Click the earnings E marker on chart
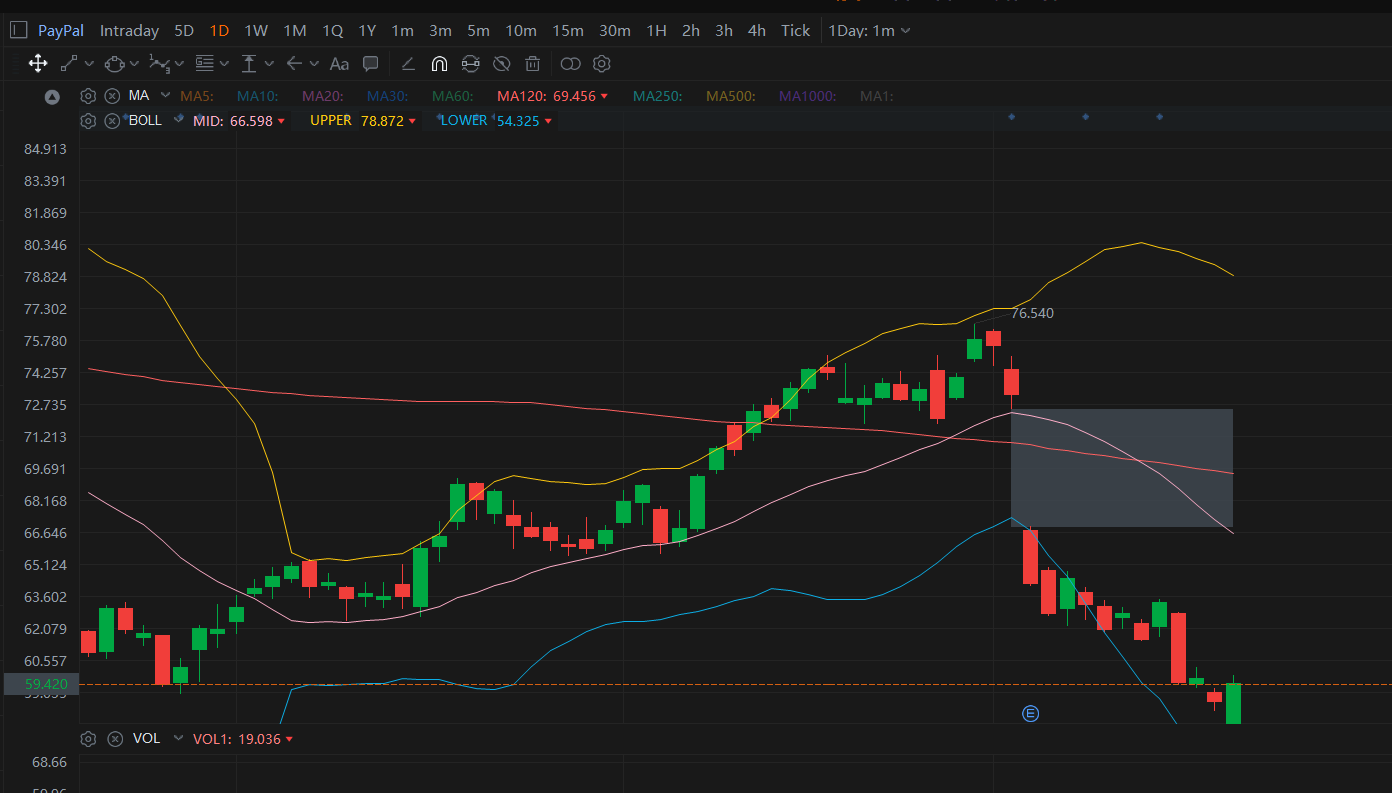The image size is (1392, 793). click(1031, 713)
